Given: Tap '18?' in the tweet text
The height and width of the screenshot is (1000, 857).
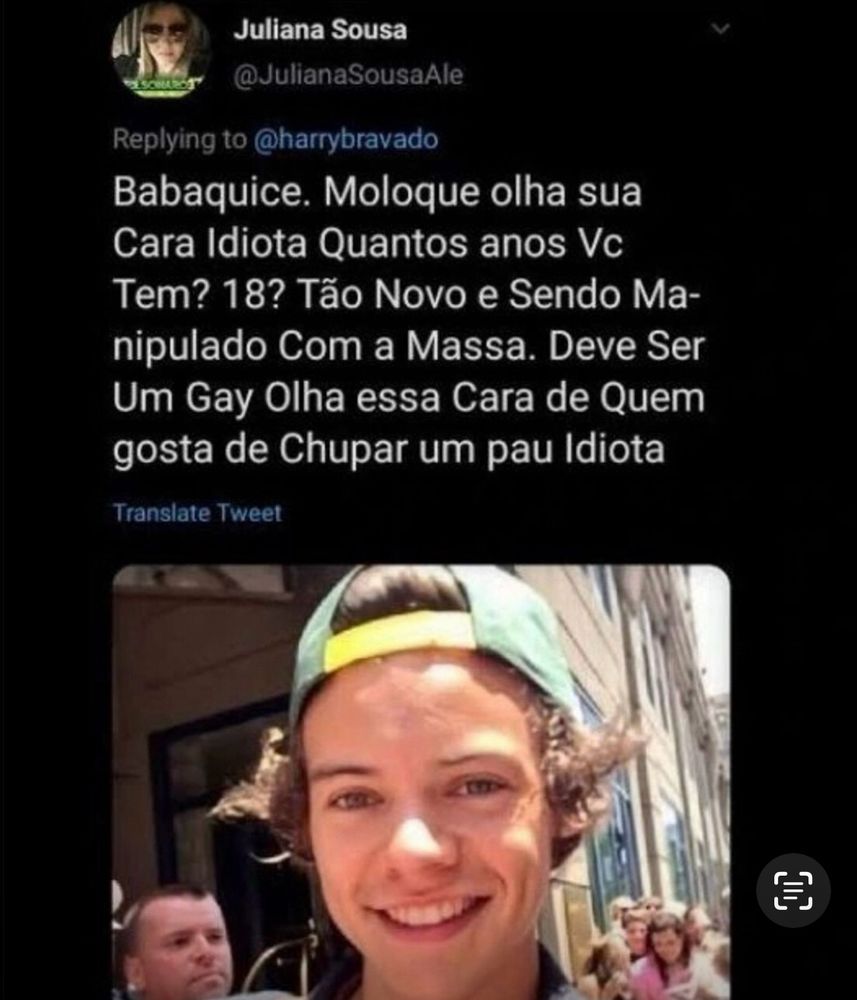Looking at the screenshot, I should pos(252,295).
